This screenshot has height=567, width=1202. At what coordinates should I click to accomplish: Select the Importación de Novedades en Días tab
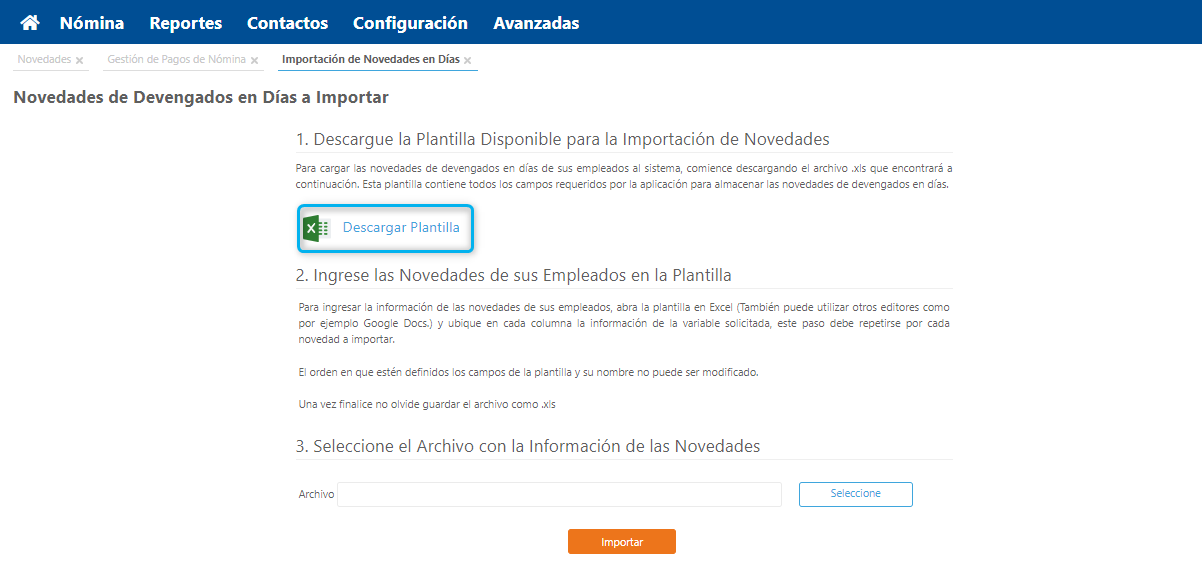pyautogui.click(x=370, y=60)
